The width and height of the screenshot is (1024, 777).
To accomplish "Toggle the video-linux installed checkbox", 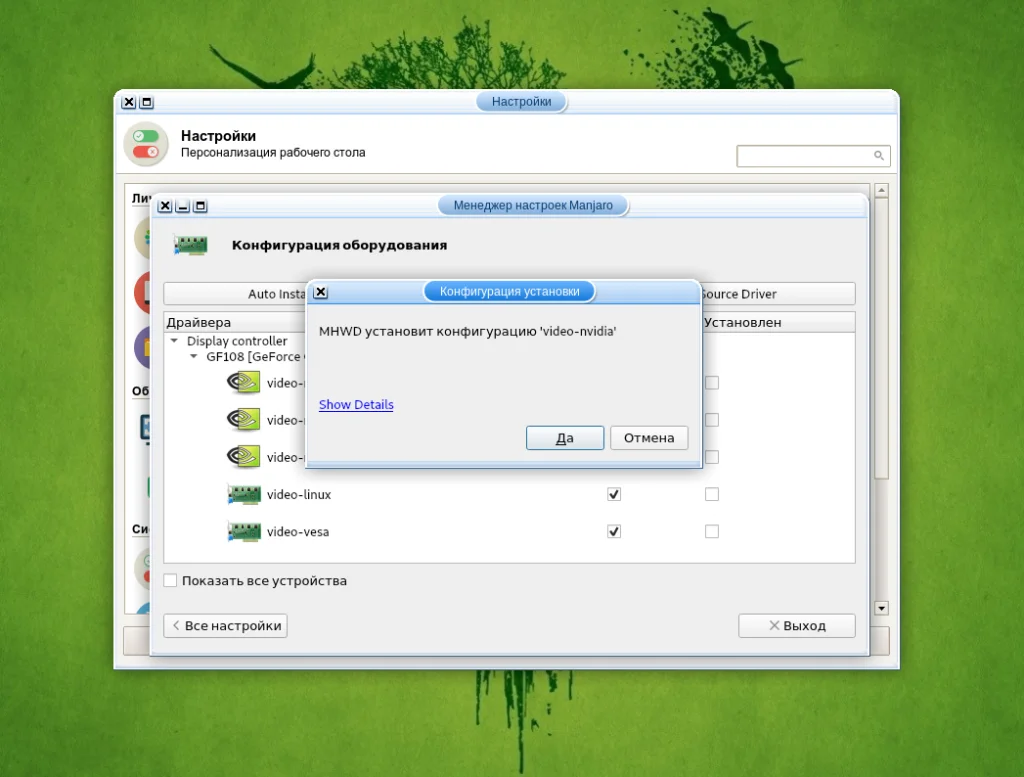I will click(x=712, y=494).
